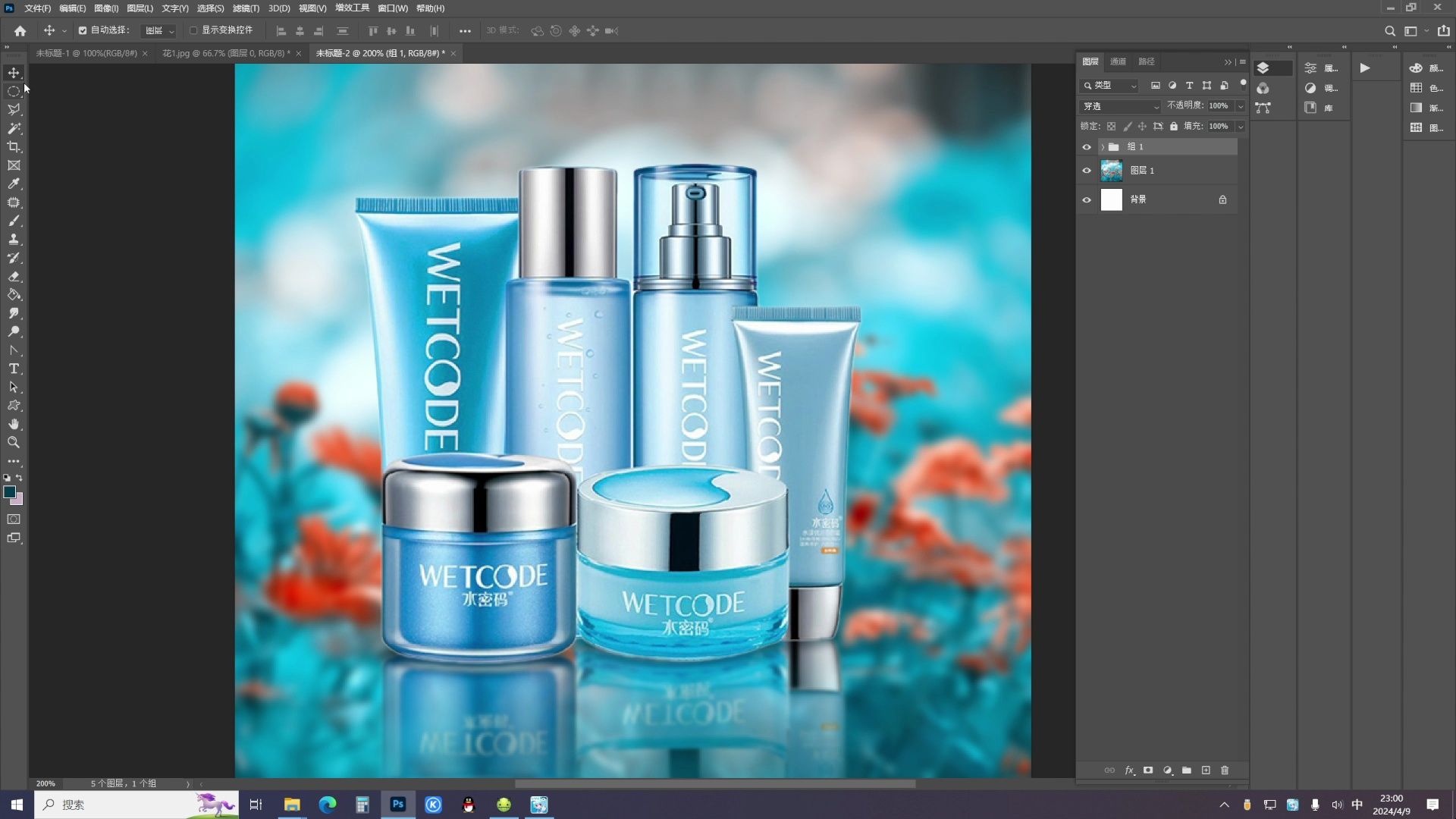
Task: Switch to the 花1.jpg document tab
Action: click(225, 53)
